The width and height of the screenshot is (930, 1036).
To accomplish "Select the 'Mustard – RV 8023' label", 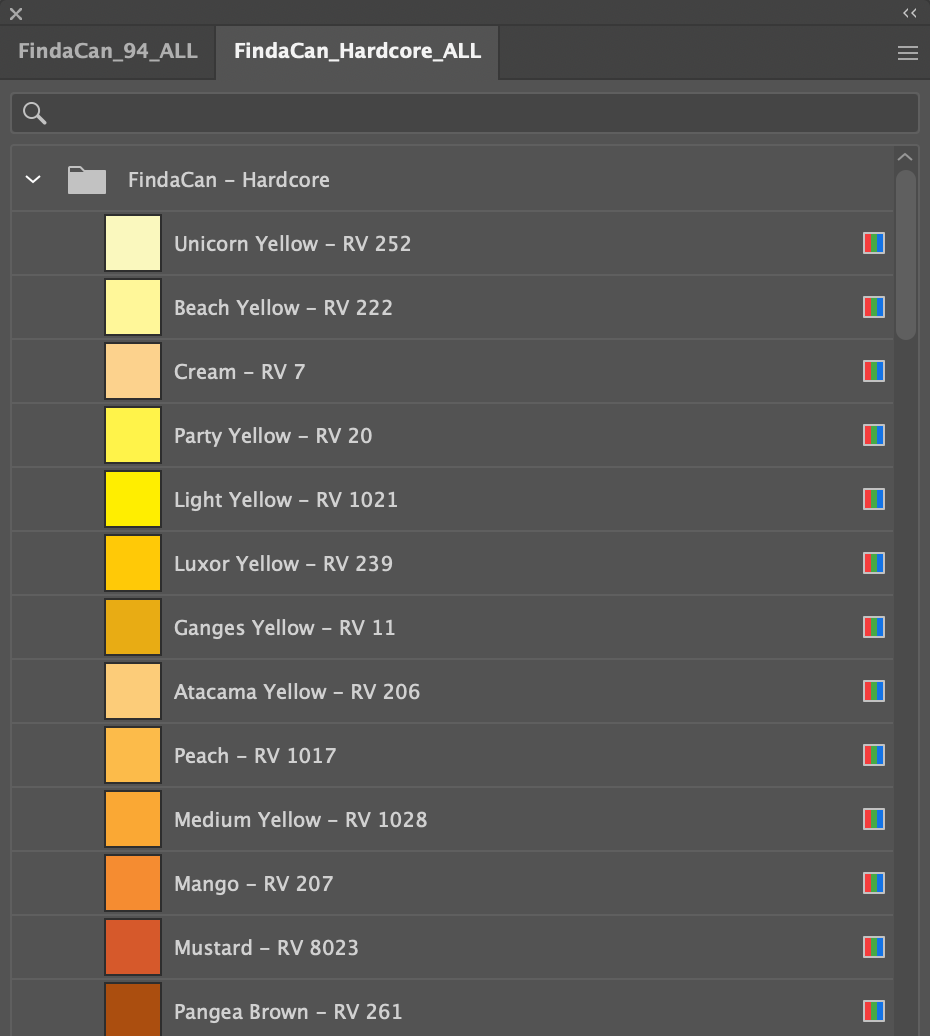I will [266, 948].
